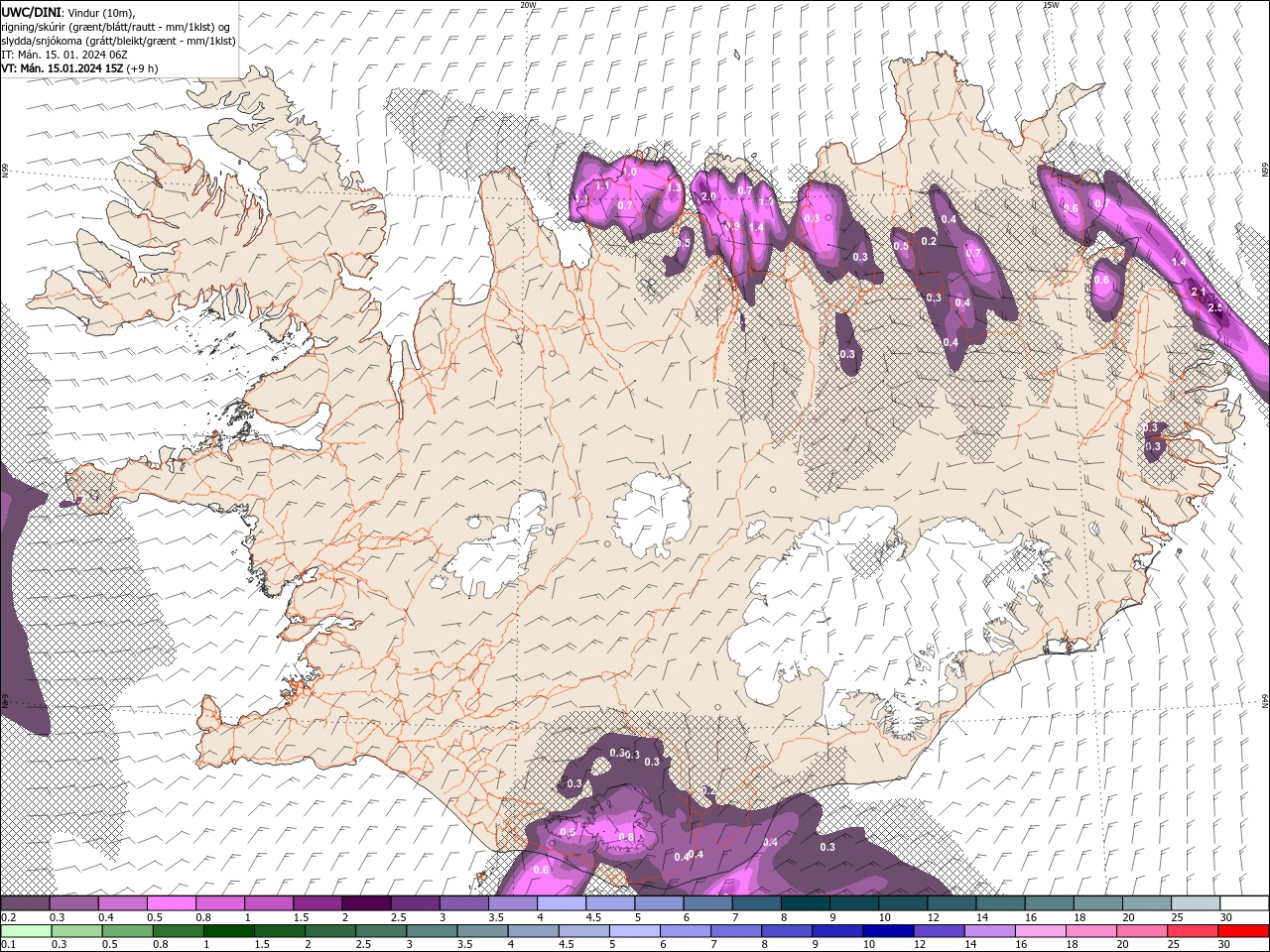Select lower-row swatch between 0.8 and 1
The width and height of the screenshot is (1270, 952).
tap(178, 931)
